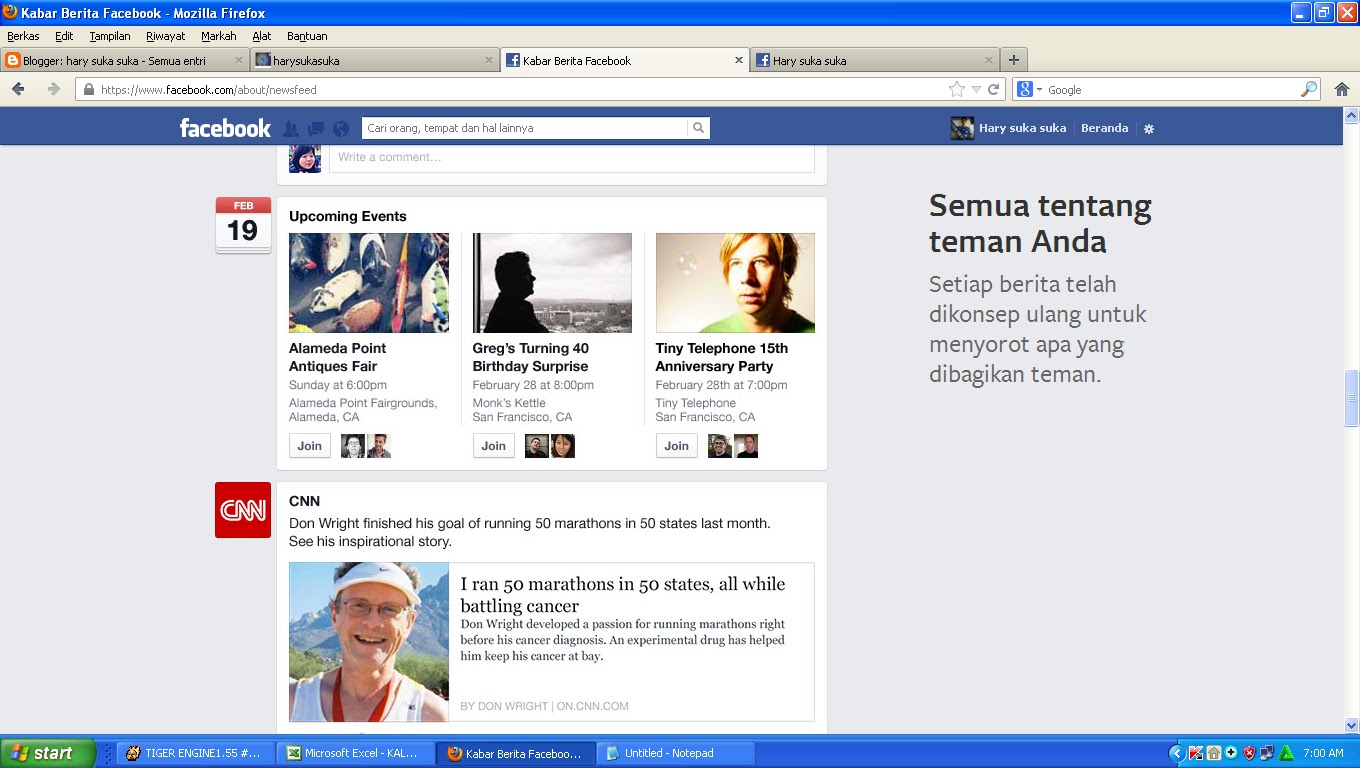Open the Facebook notifications globe icon
This screenshot has height=768, width=1360.
341,129
